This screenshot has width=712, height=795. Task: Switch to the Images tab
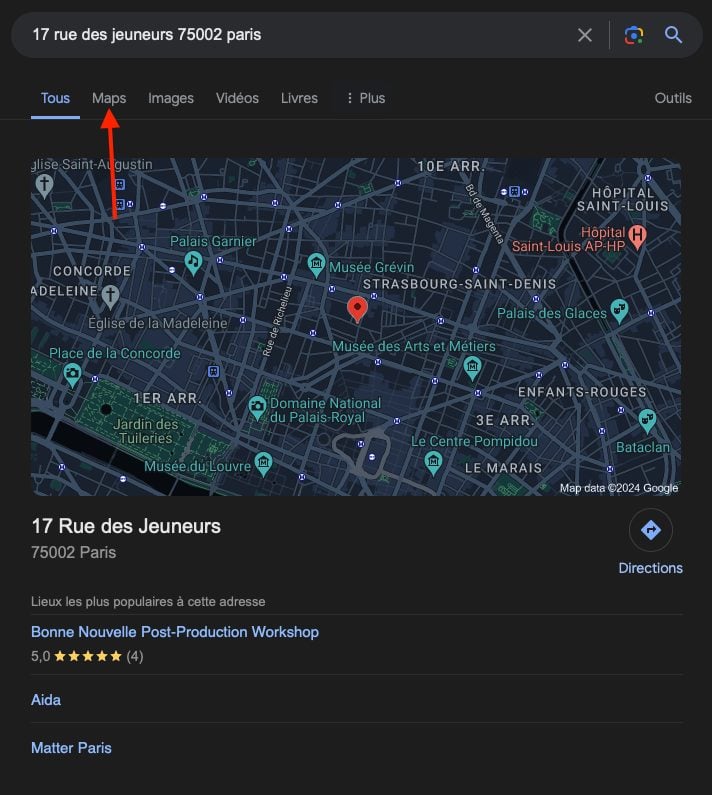171,98
